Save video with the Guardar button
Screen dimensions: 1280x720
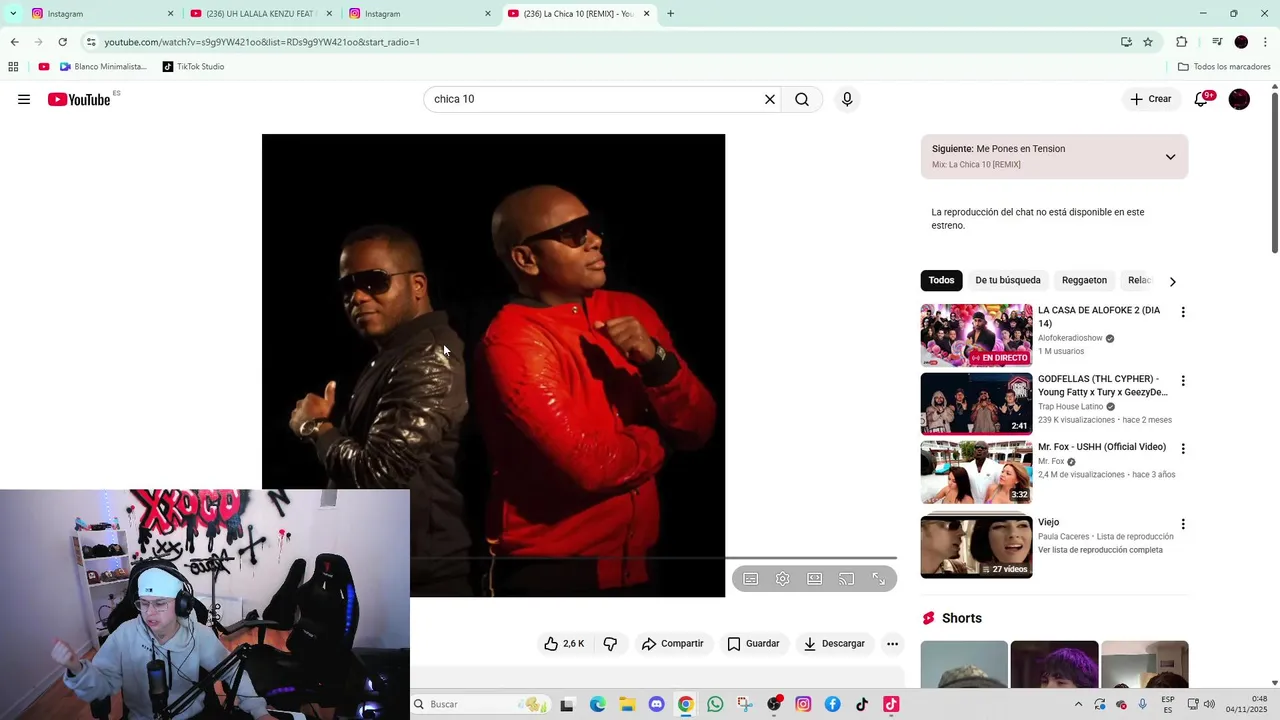point(753,644)
